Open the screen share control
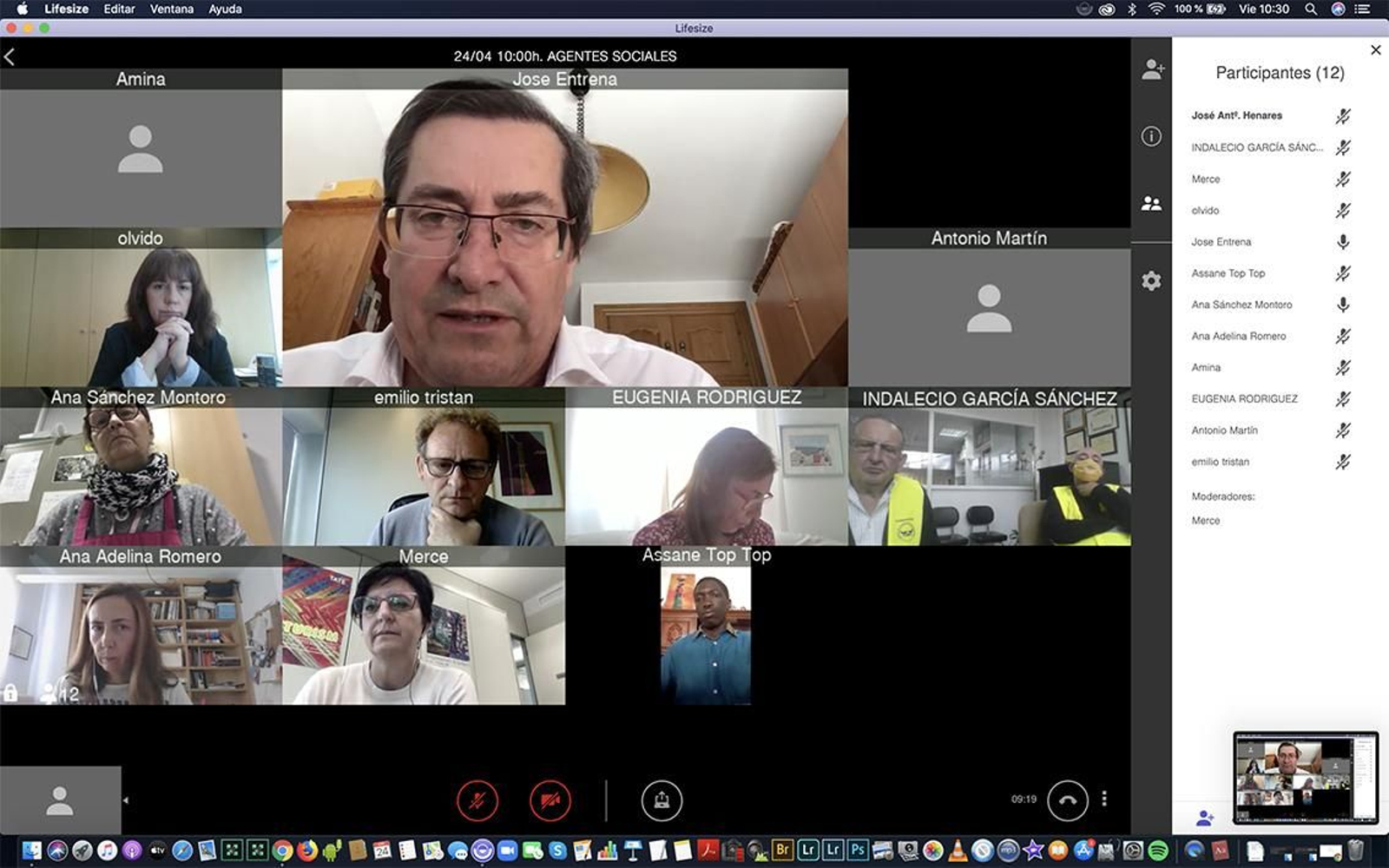This screenshot has height=868, width=1389. [662, 800]
